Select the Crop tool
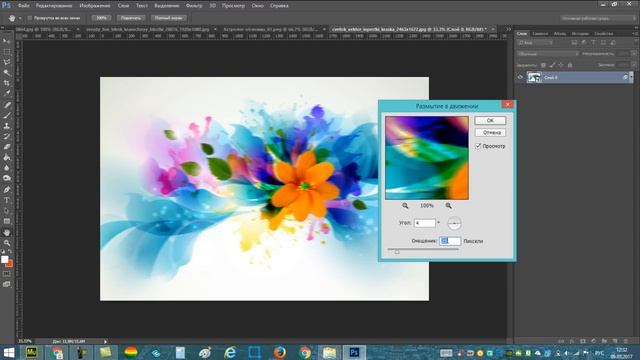Screen dimensions: 640x360 [x=7, y=83]
